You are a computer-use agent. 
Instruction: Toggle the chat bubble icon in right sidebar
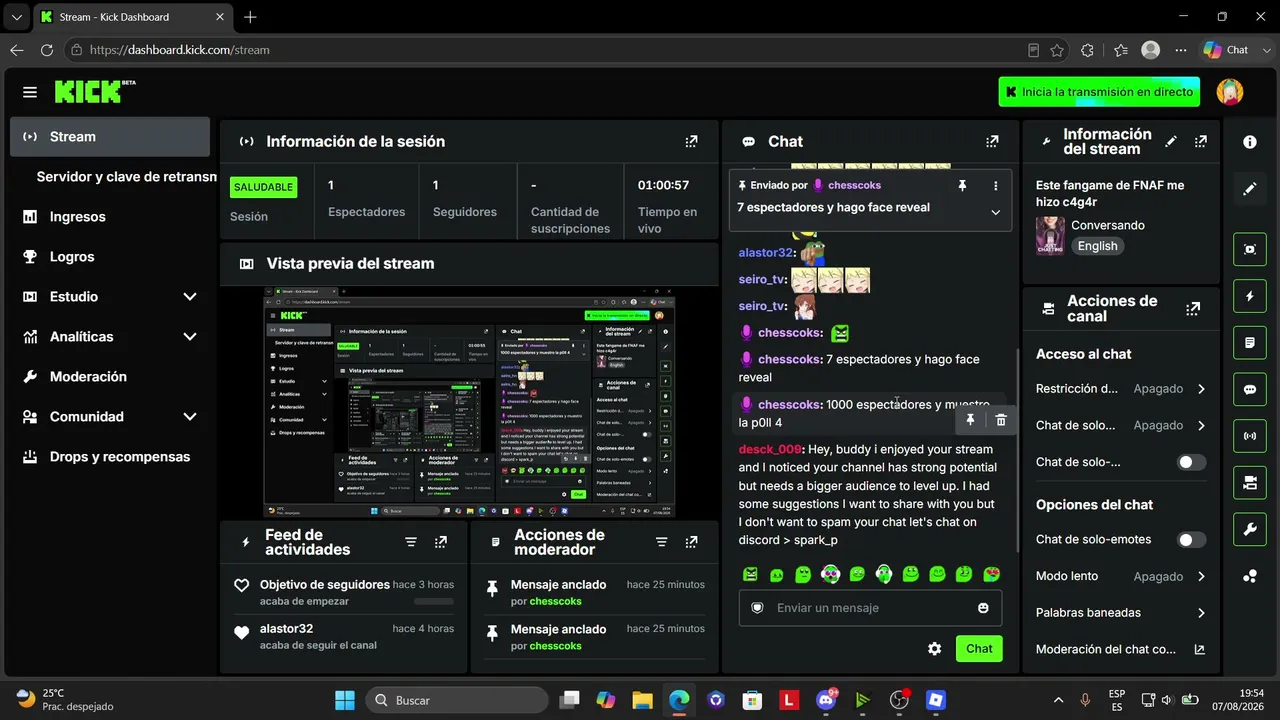[x=1250, y=389]
